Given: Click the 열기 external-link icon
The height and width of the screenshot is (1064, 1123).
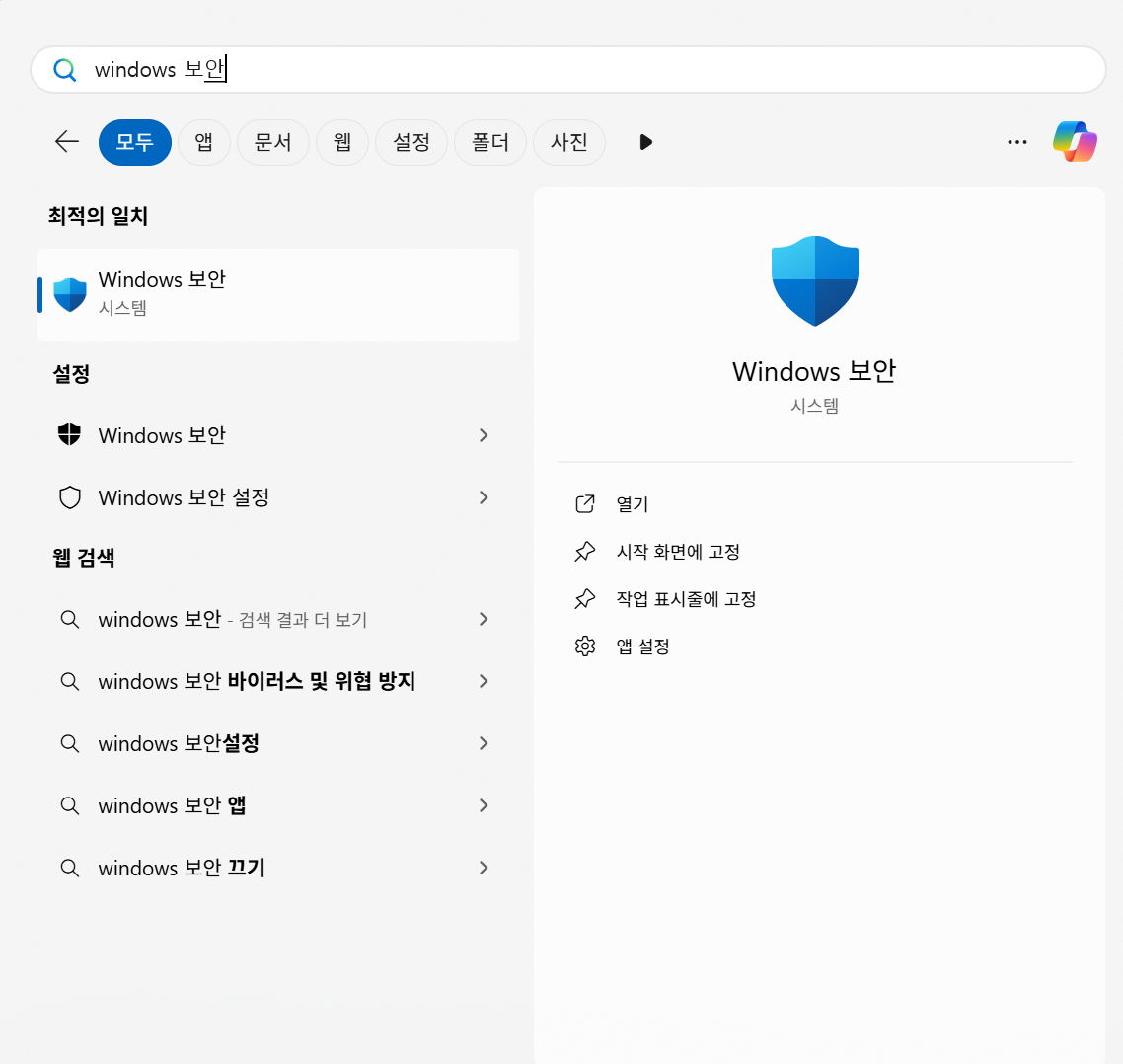Looking at the screenshot, I should coord(584,503).
